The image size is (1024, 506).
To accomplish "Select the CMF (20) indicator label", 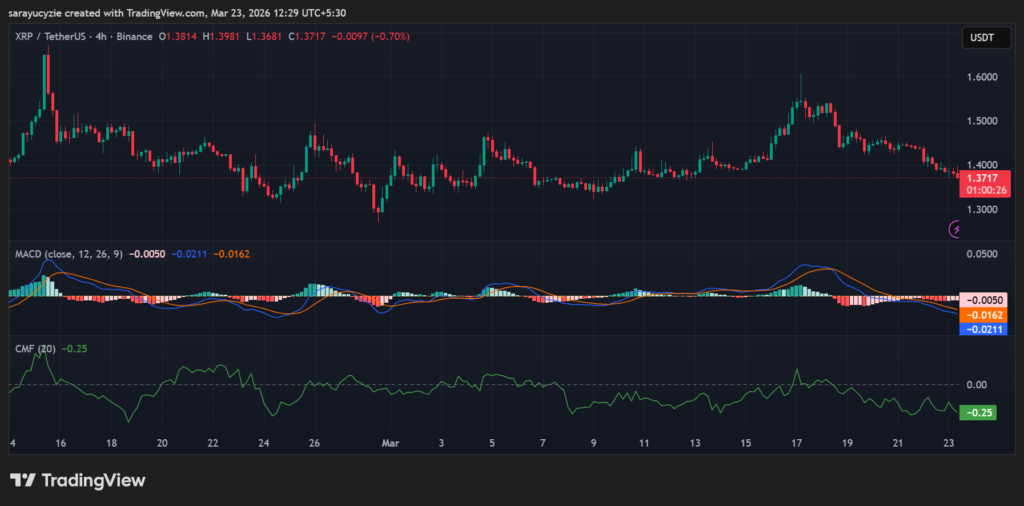I will point(35,349).
